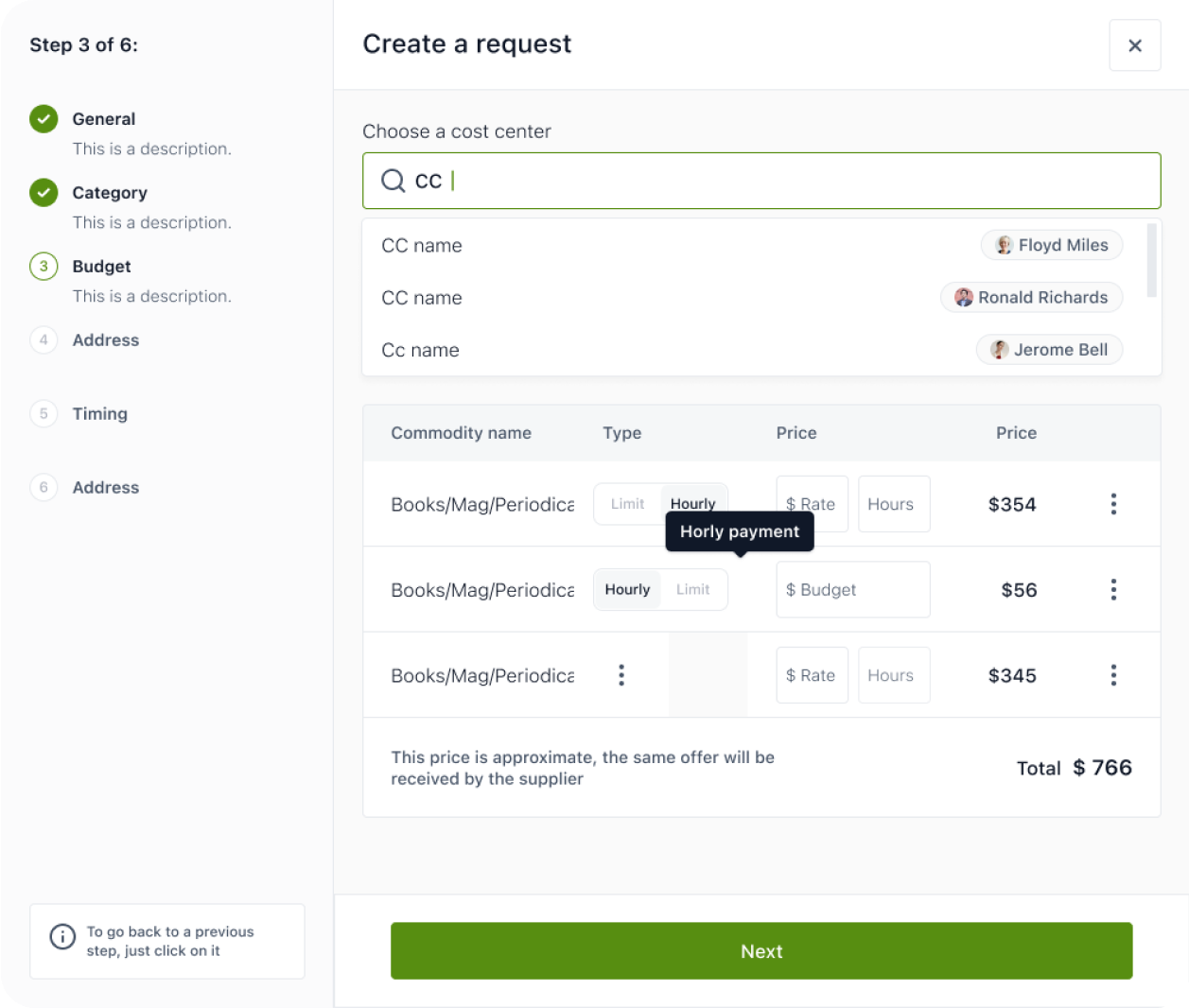Click the search magnifier icon in cost center field
Viewport: 1189px width, 1008px height.
393,181
